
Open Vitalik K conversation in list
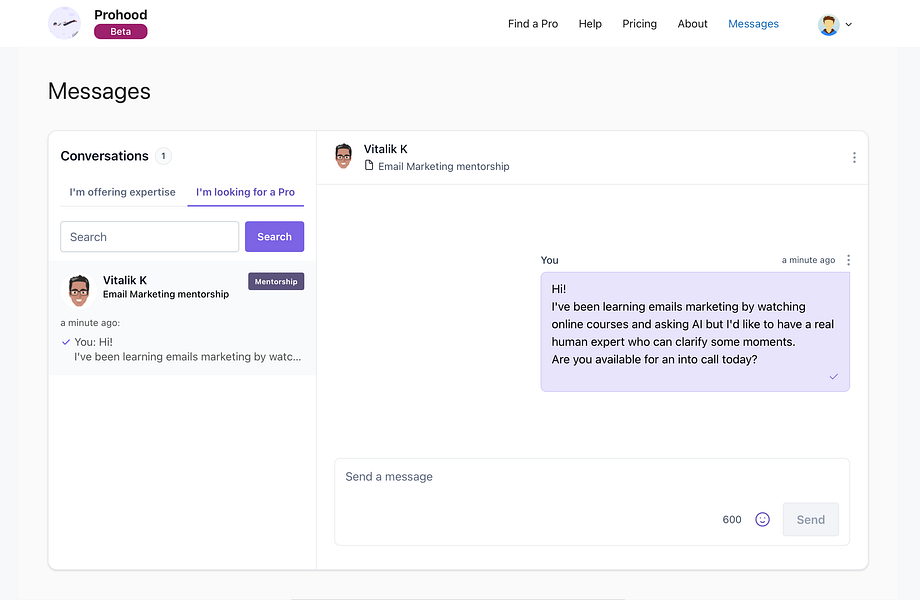point(182,318)
